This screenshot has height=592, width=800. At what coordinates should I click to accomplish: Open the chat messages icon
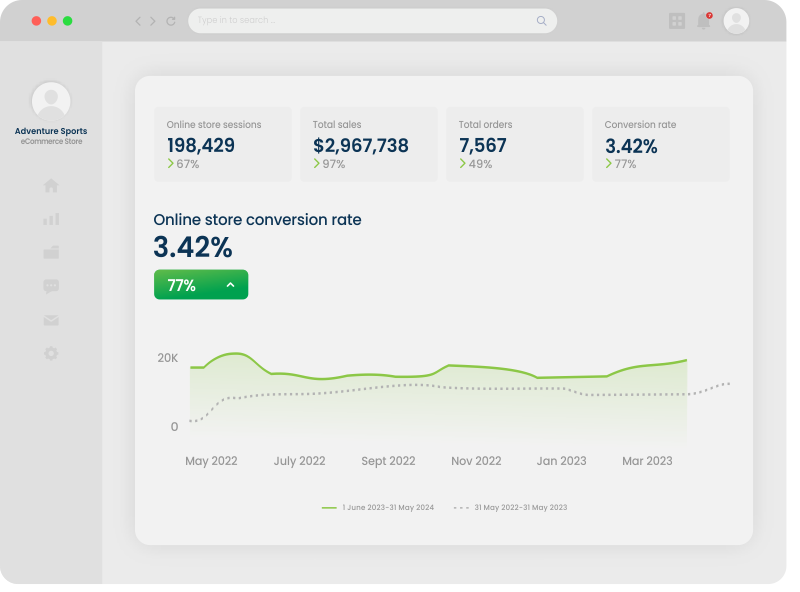pyautogui.click(x=51, y=287)
